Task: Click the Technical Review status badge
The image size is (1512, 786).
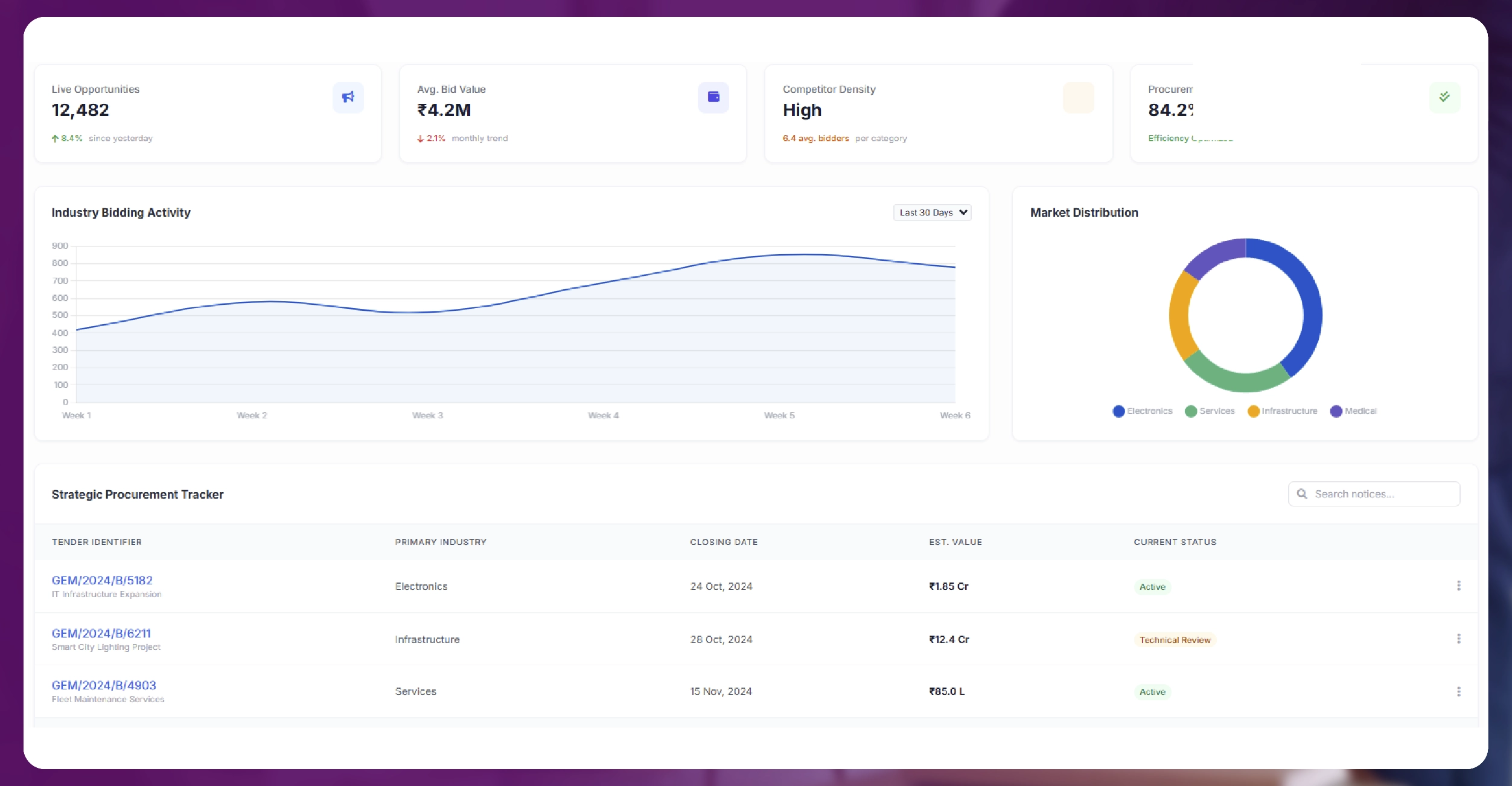Action: (x=1174, y=639)
